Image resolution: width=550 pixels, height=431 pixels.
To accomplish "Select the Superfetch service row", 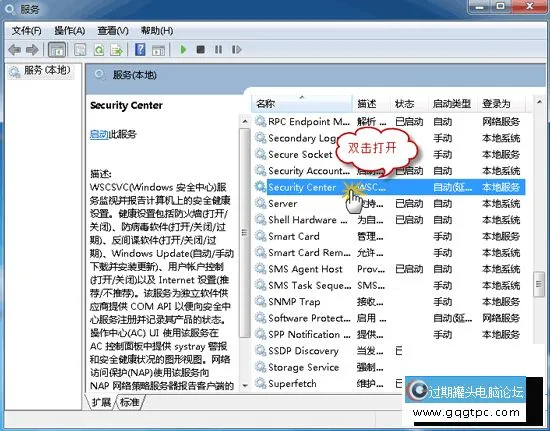I will [328, 384].
